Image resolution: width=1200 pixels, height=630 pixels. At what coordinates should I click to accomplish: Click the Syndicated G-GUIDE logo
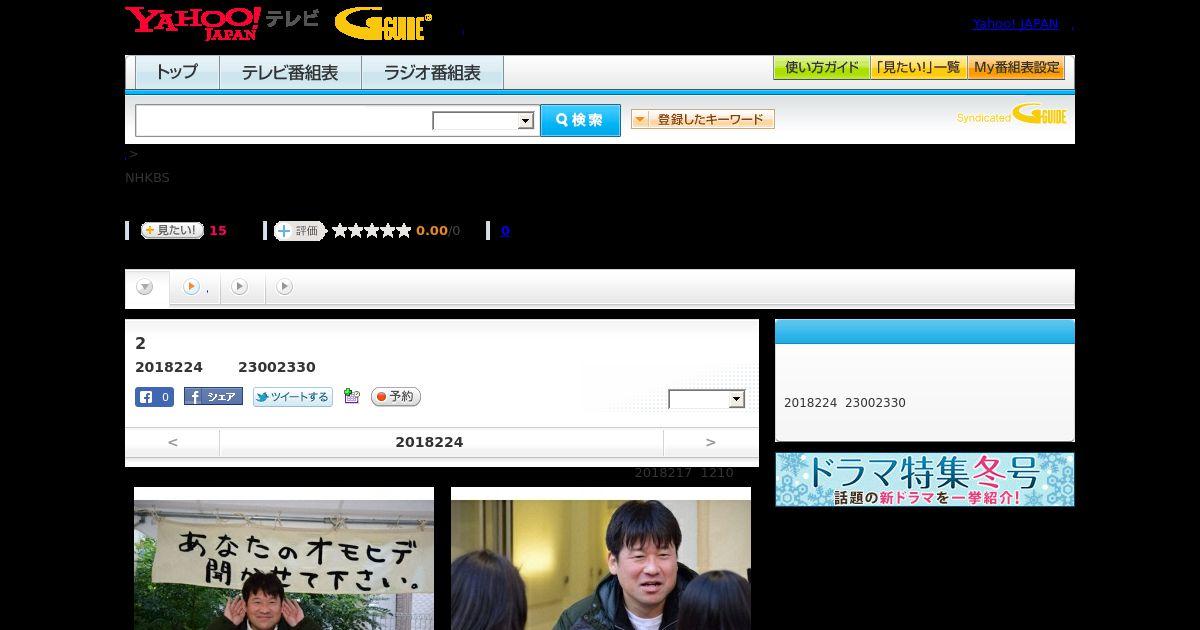pyautogui.click(x=1011, y=115)
